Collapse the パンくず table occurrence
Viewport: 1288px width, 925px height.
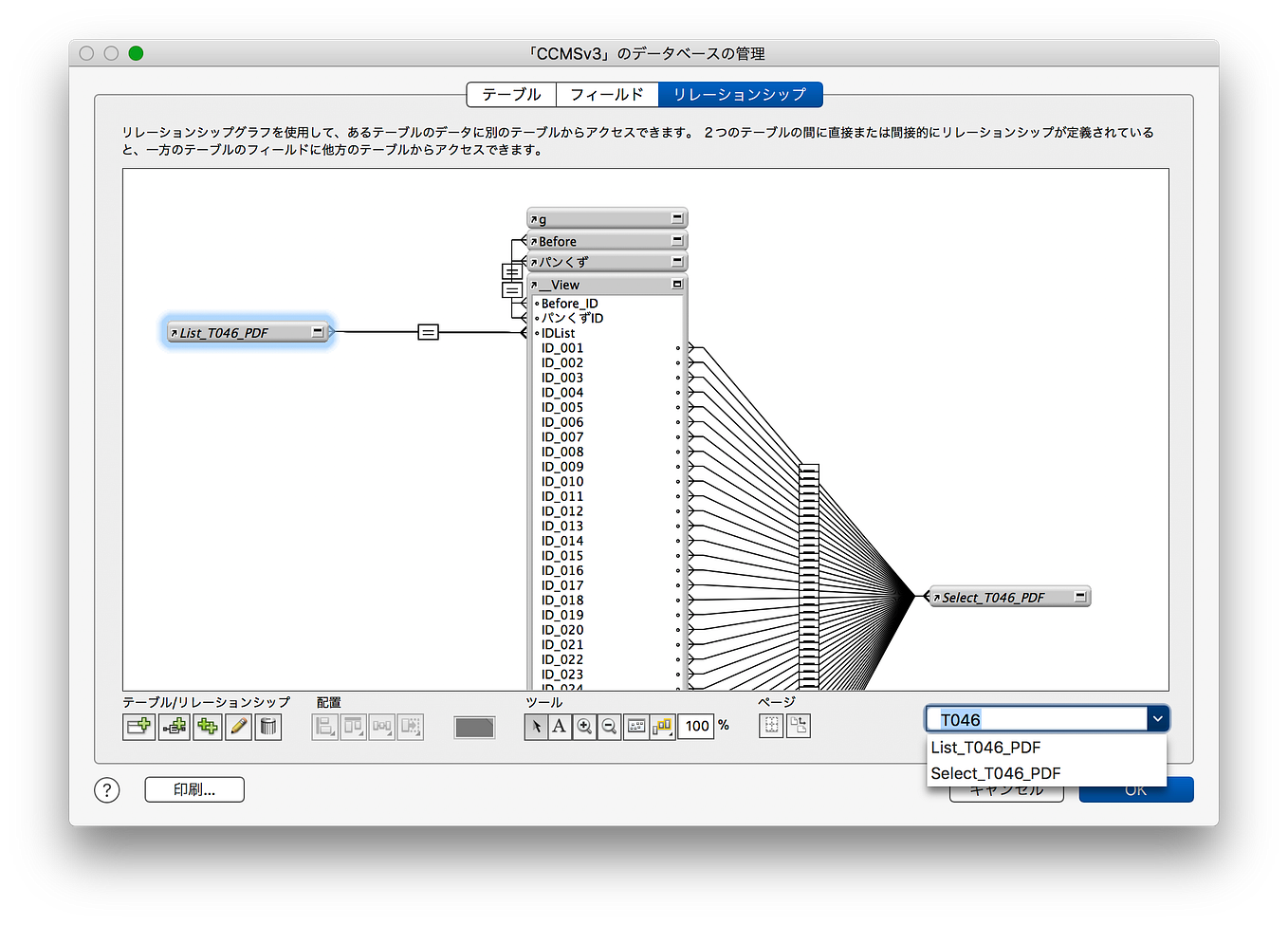click(677, 261)
